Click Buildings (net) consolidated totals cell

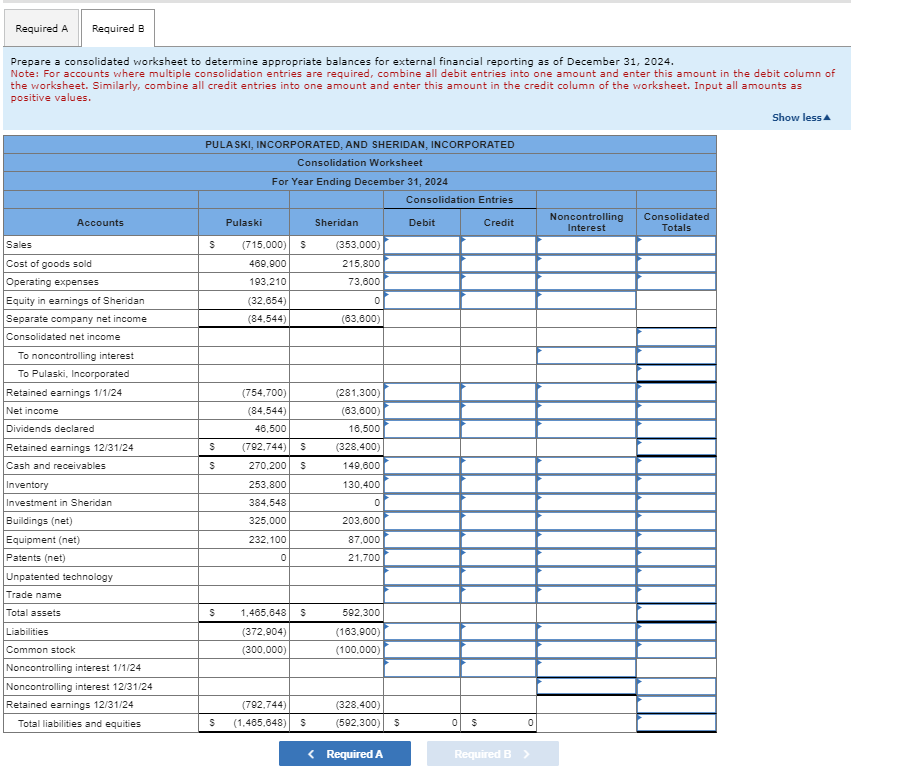point(676,521)
